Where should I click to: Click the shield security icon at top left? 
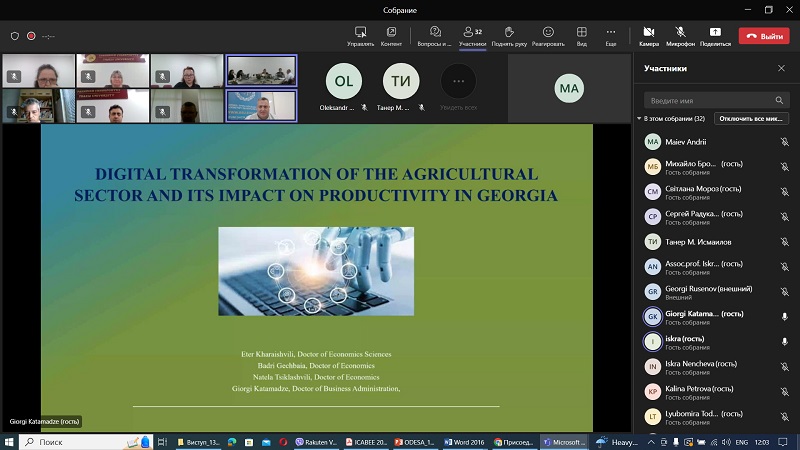[x=14, y=36]
